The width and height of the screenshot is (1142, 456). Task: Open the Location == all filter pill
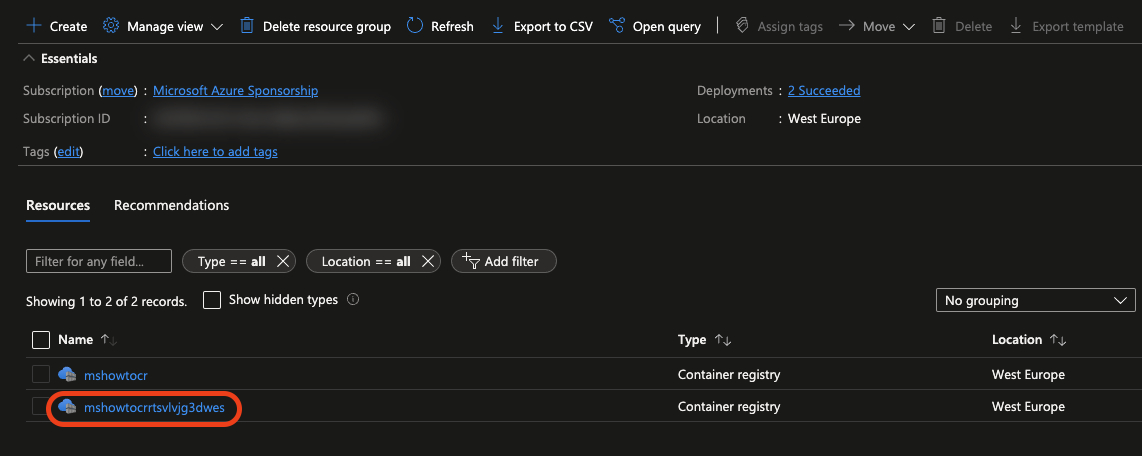point(366,262)
